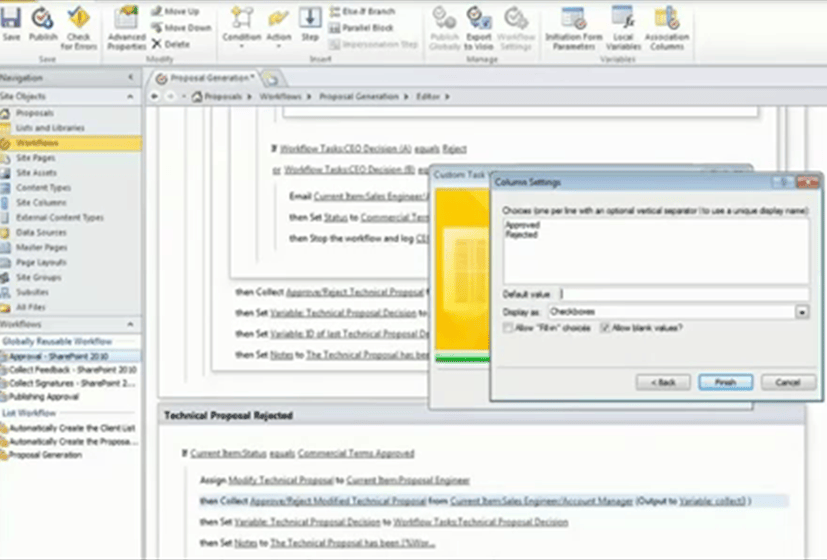Run Check for Errors

tap(79, 27)
